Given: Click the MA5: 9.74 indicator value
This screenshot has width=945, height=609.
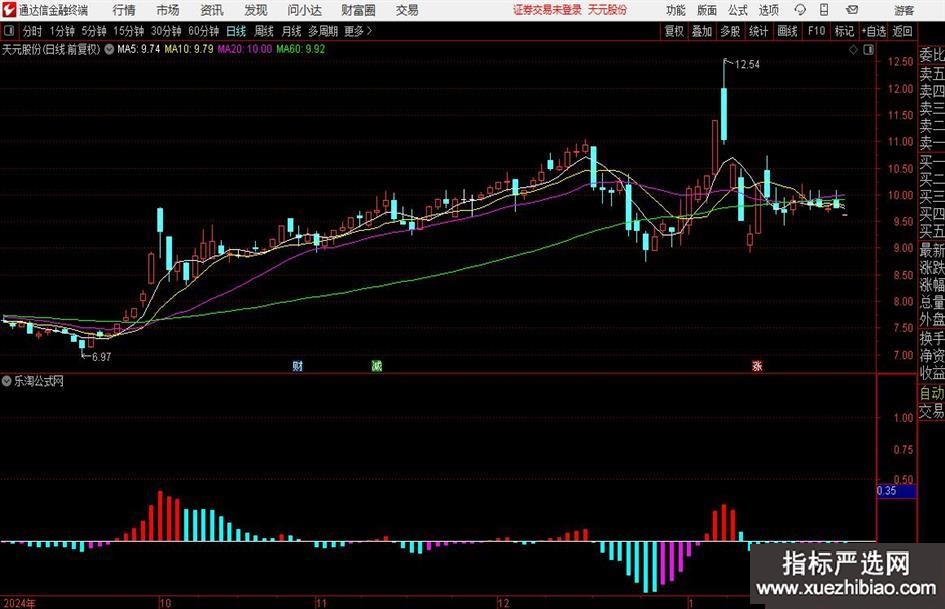Looking at the screenshot, I should [139, 49].
